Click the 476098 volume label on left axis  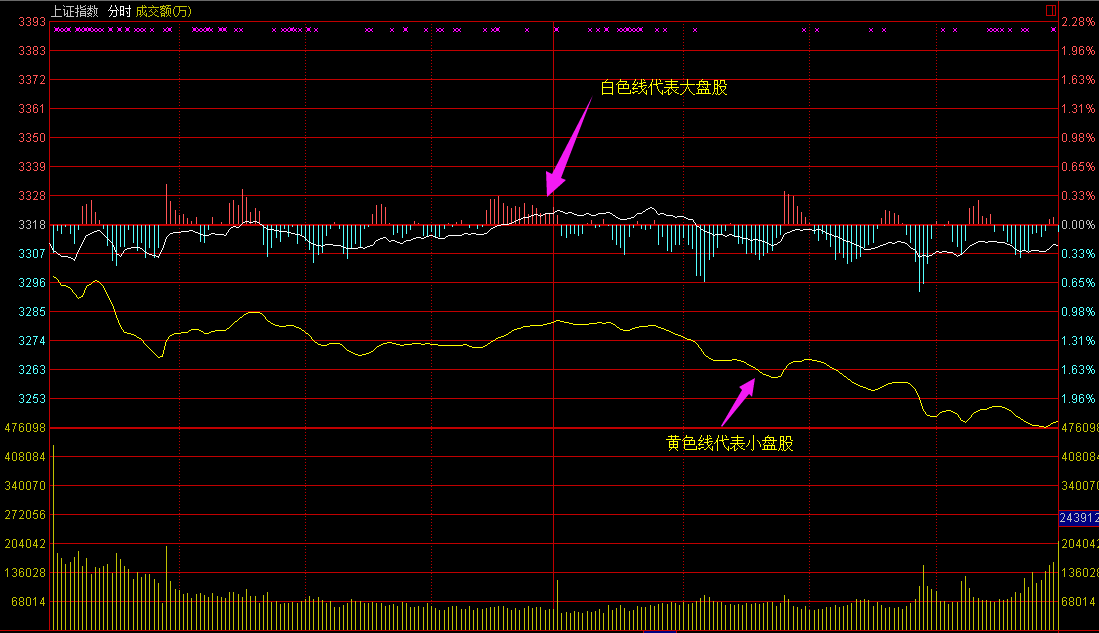coord(26,428)
